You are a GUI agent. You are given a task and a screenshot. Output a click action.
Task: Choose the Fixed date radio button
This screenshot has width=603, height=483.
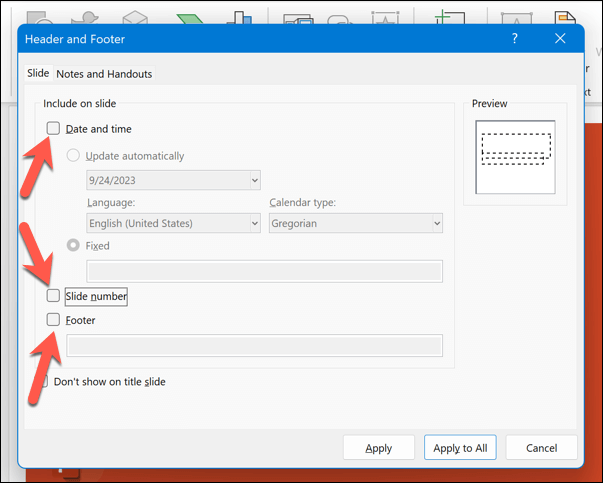(73, 245)
